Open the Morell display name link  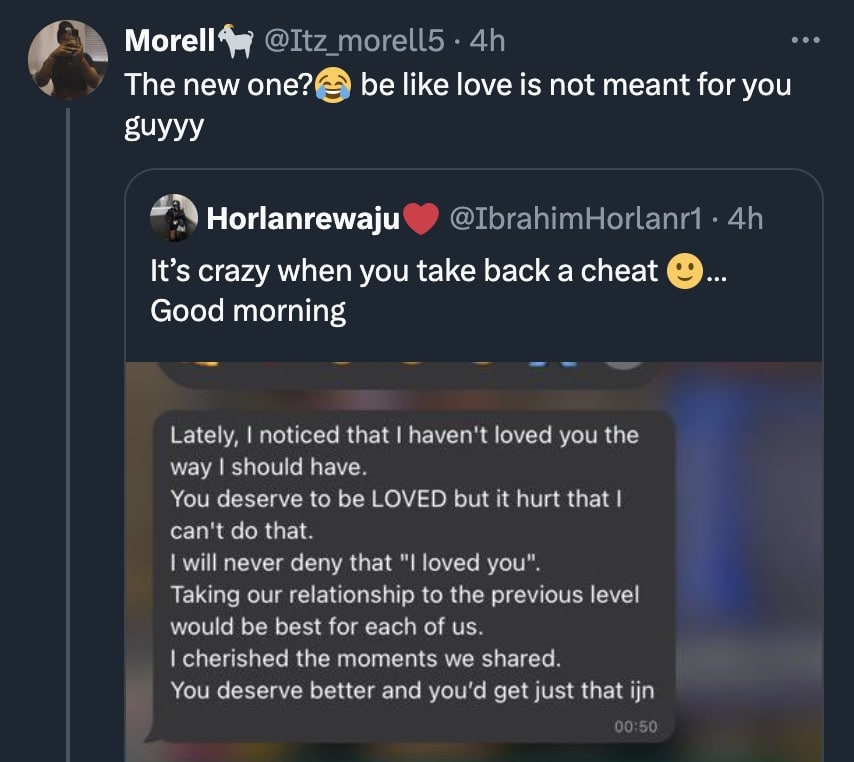pyautogui.click(x=170, y=41)
